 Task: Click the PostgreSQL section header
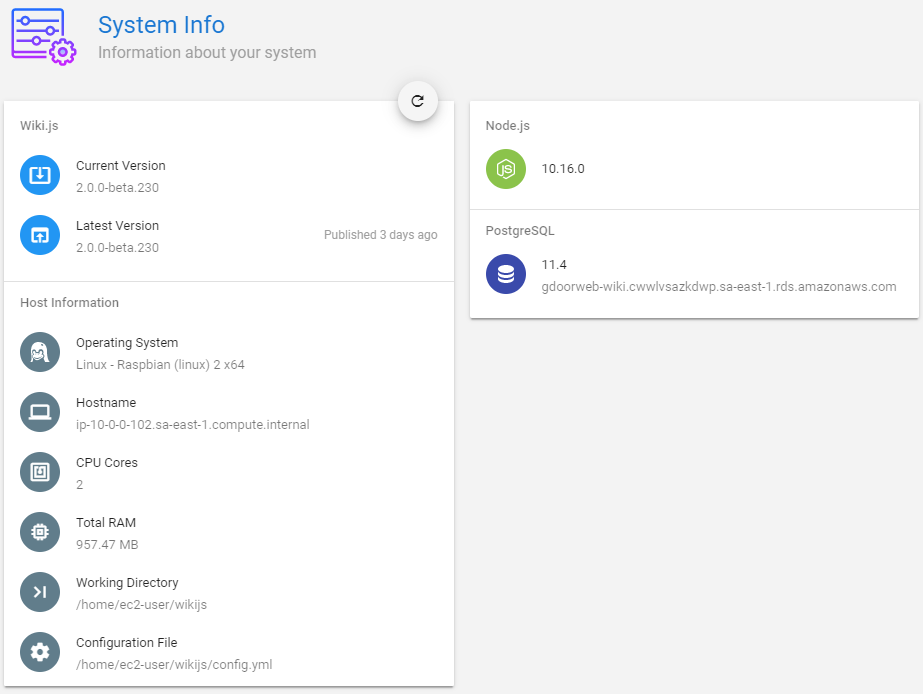tap(520, 231)
